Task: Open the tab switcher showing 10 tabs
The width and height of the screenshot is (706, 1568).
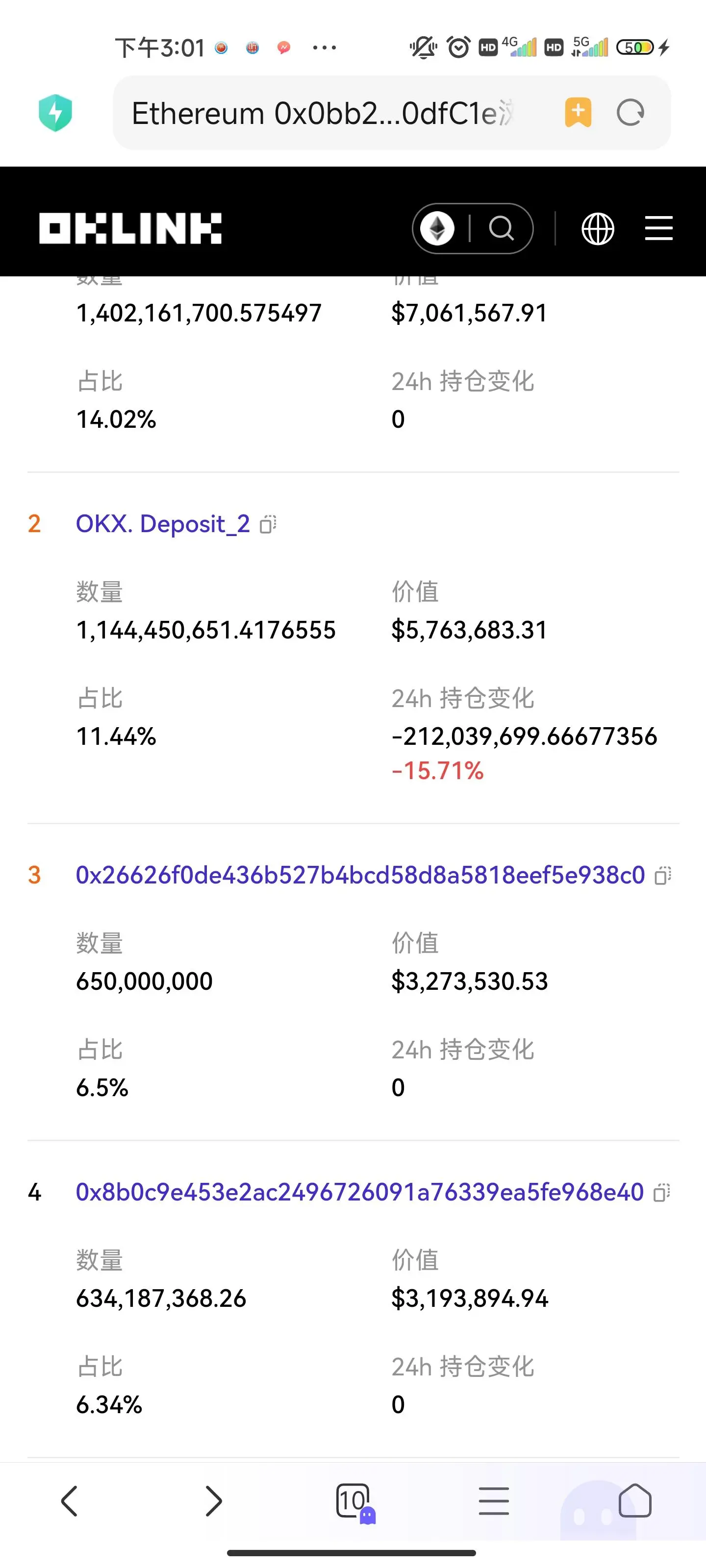Action: point(354,1502)
